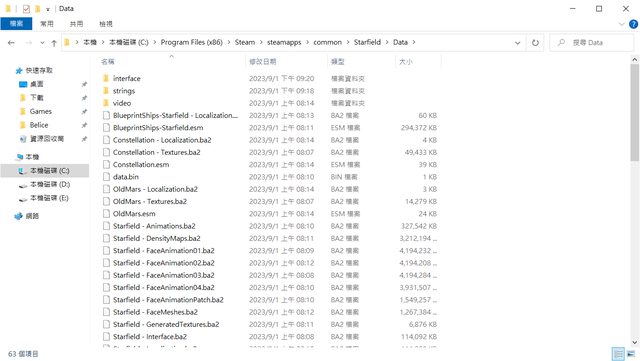
Task: Click the vertical scrollbar thumb of the file list
Action: 634,113
